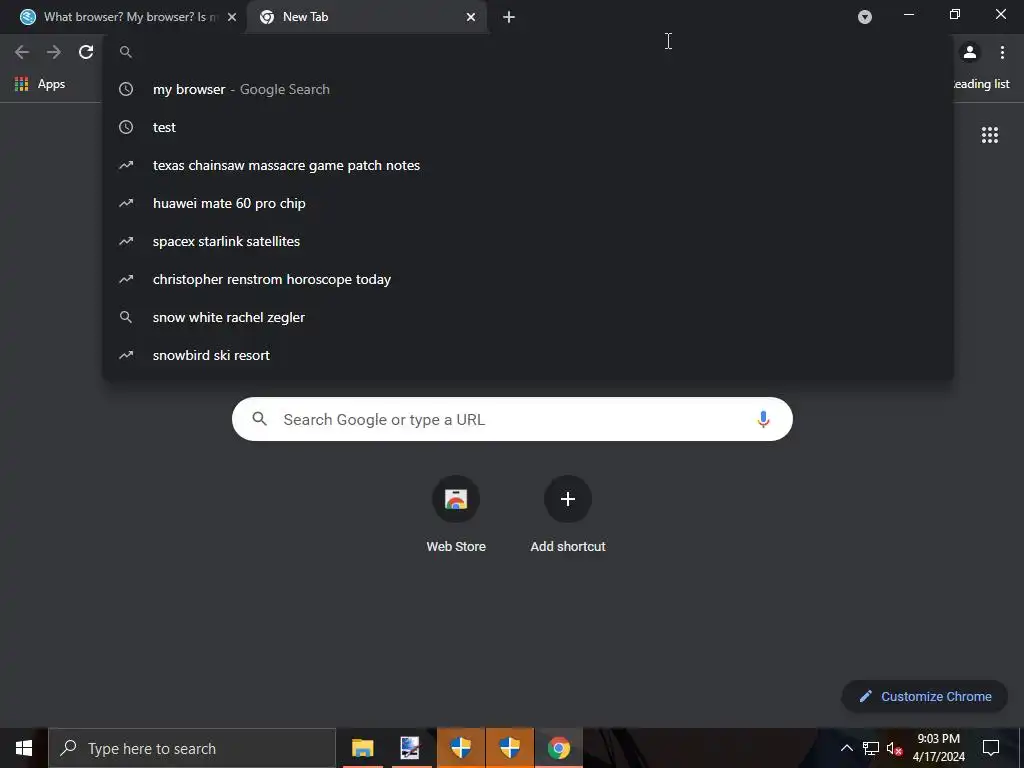Image resolution: width=1024 pixels, height=768 pixels.
Task: Reload the current page
Action: pos(86,52)
